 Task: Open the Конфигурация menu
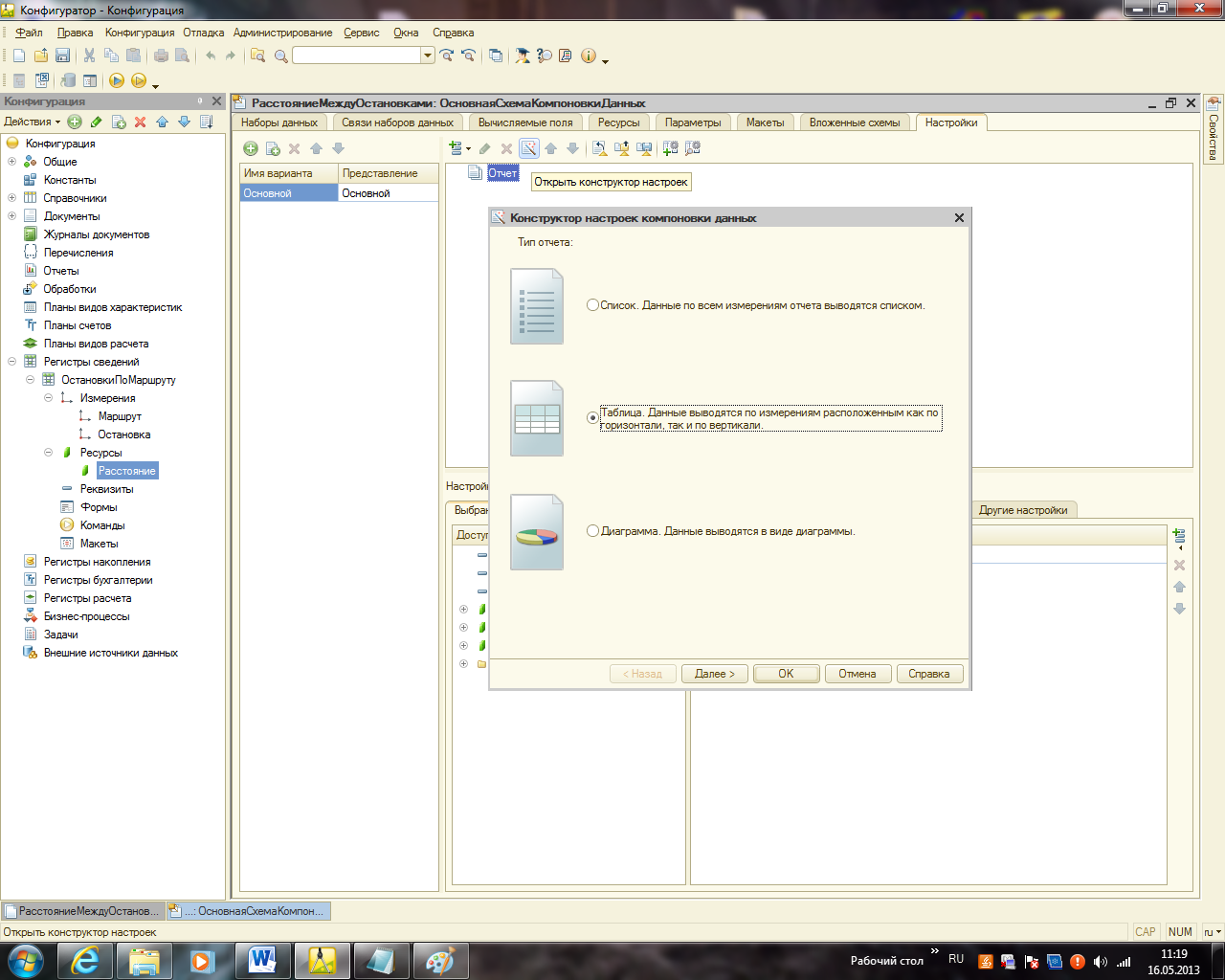pyautogui.click(x=140, y=33)
